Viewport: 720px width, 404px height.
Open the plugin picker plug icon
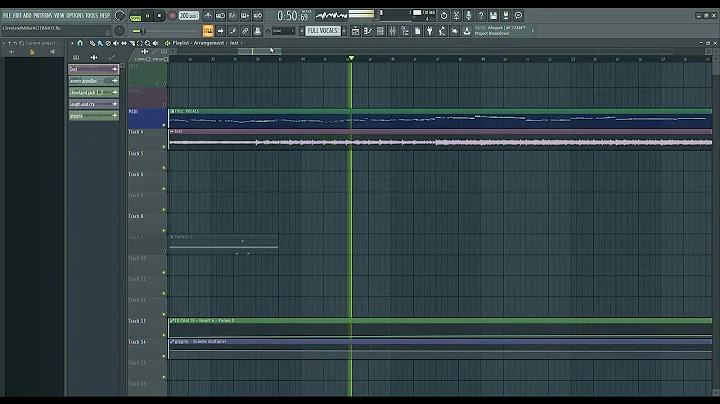tap(430, 31)
